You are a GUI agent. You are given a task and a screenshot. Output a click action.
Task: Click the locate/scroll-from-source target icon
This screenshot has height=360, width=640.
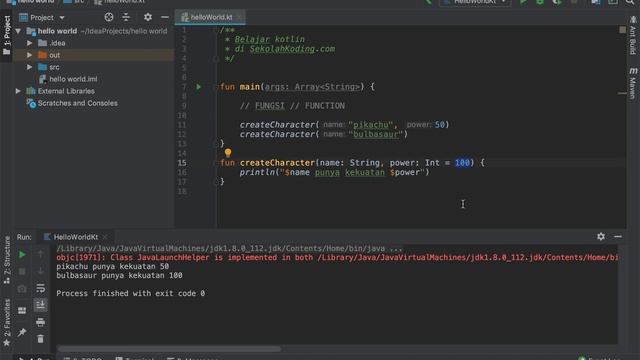point(109,17)
